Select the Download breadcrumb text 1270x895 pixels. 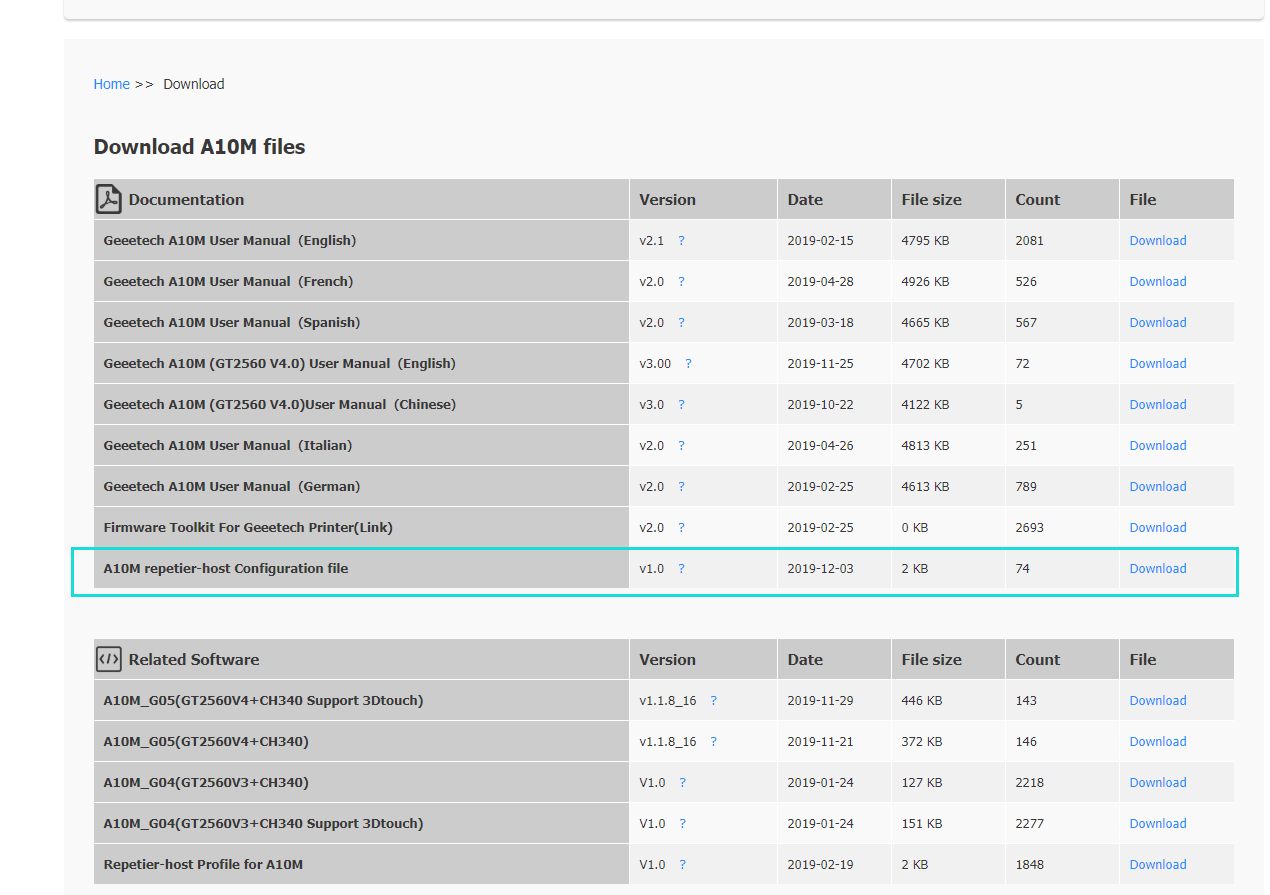[x=194, y=84]
